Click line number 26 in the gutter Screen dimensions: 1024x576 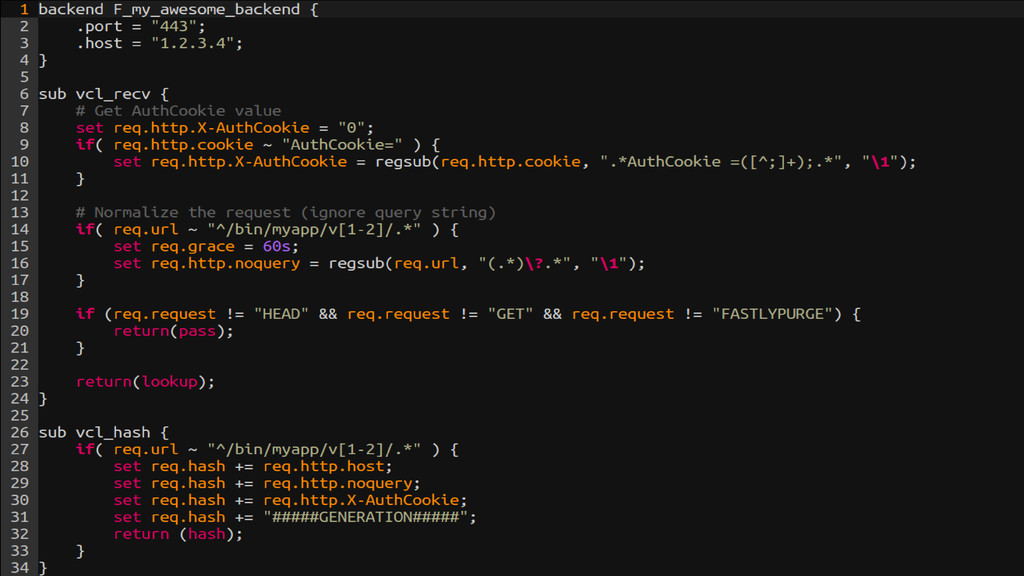click(x=20, y=433)
